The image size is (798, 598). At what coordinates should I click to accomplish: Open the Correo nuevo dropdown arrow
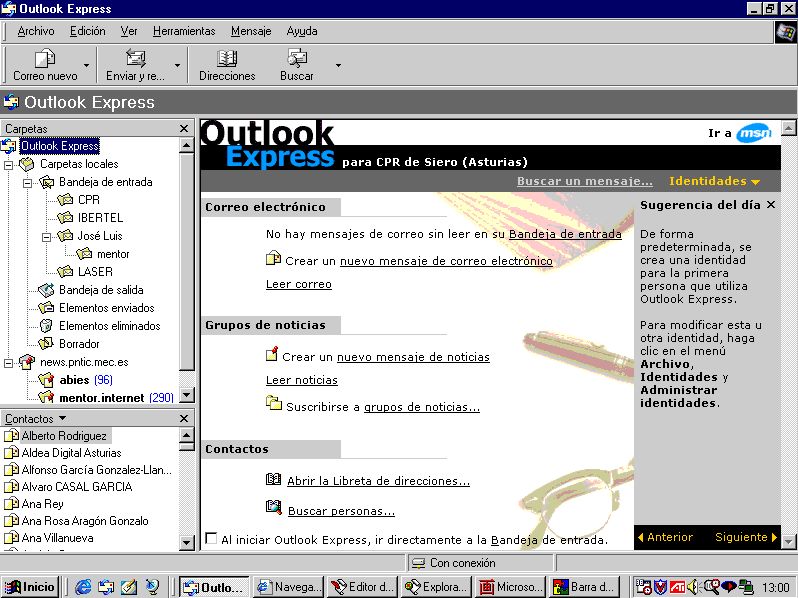pos(87,65)
